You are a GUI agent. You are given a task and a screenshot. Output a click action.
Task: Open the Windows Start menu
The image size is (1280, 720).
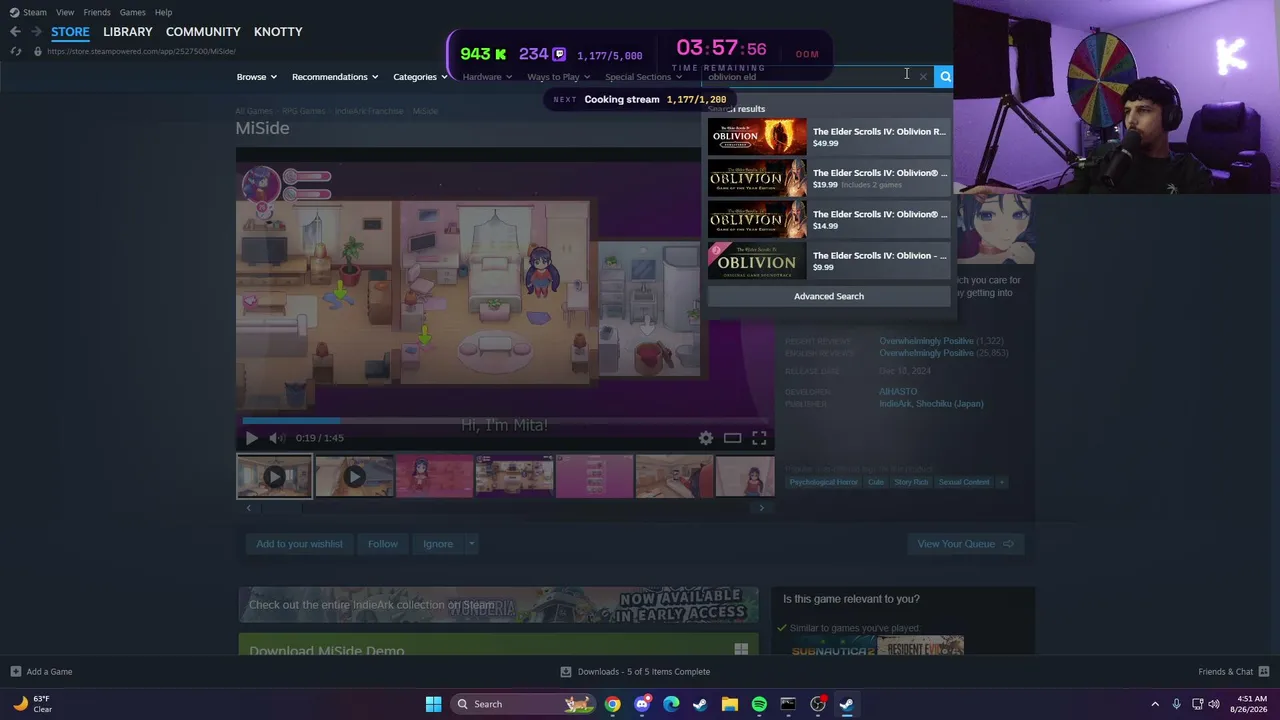(433, 704)
